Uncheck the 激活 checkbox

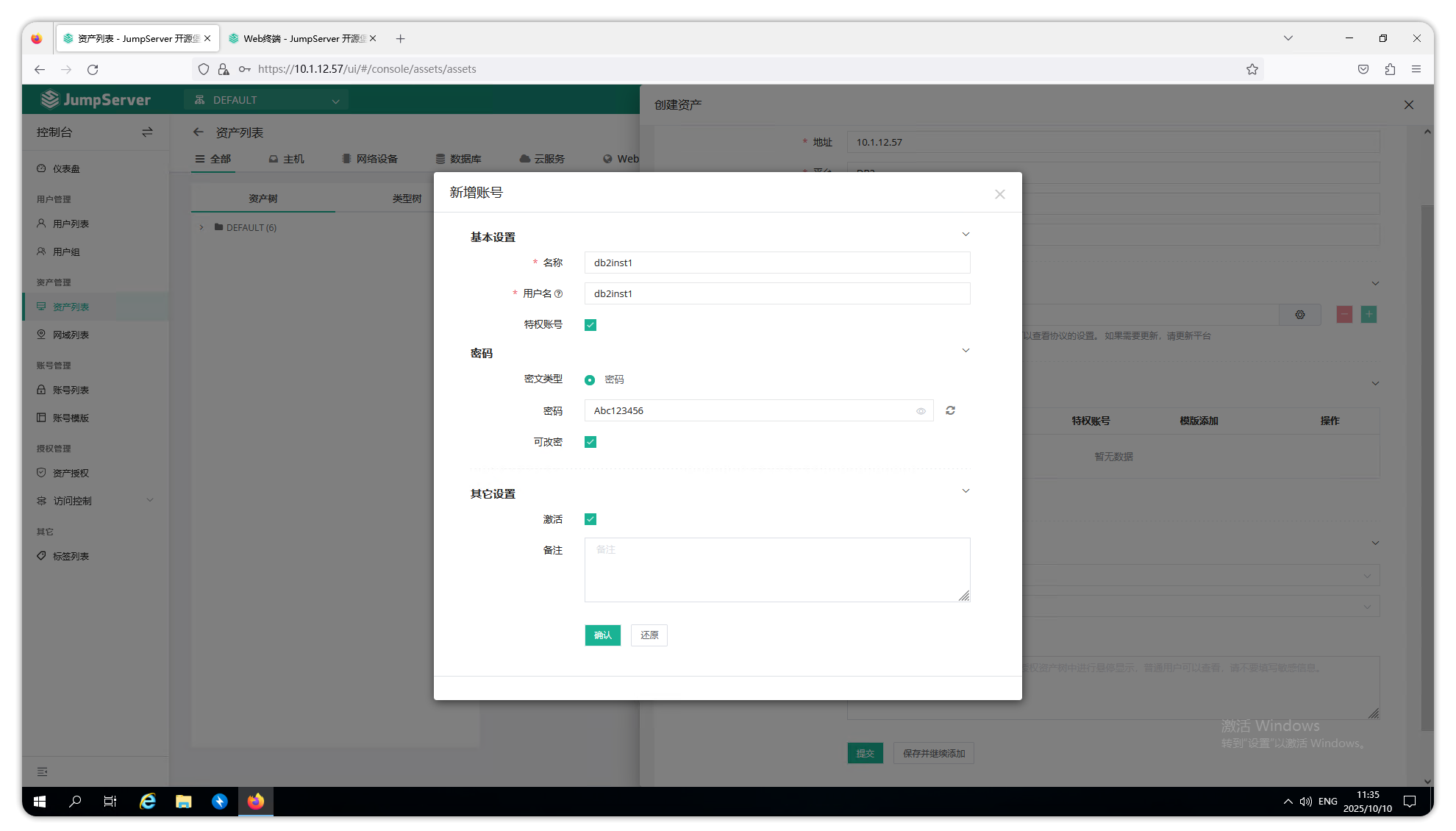click(x=590, y=519)
